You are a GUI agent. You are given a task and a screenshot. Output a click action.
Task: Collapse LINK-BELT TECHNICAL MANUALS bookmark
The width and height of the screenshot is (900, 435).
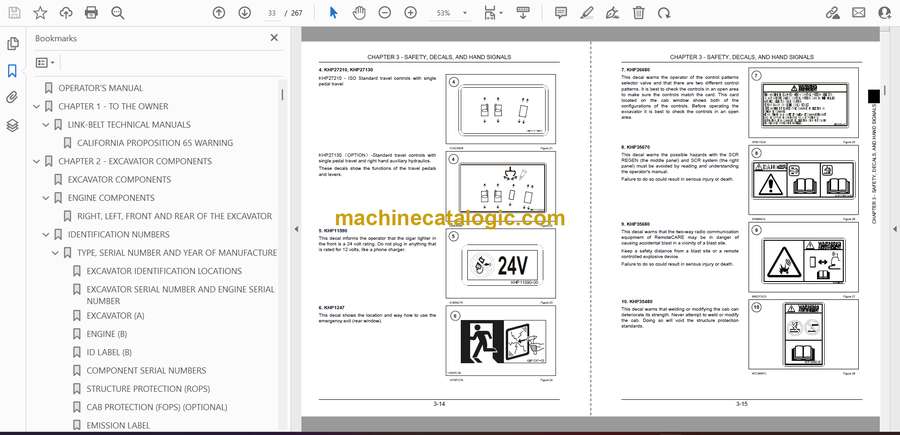point(46,125)
